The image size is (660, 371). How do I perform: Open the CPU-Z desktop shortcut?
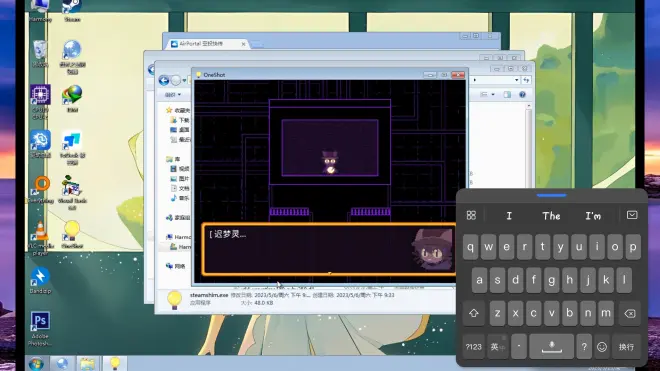tap(40, 101)
